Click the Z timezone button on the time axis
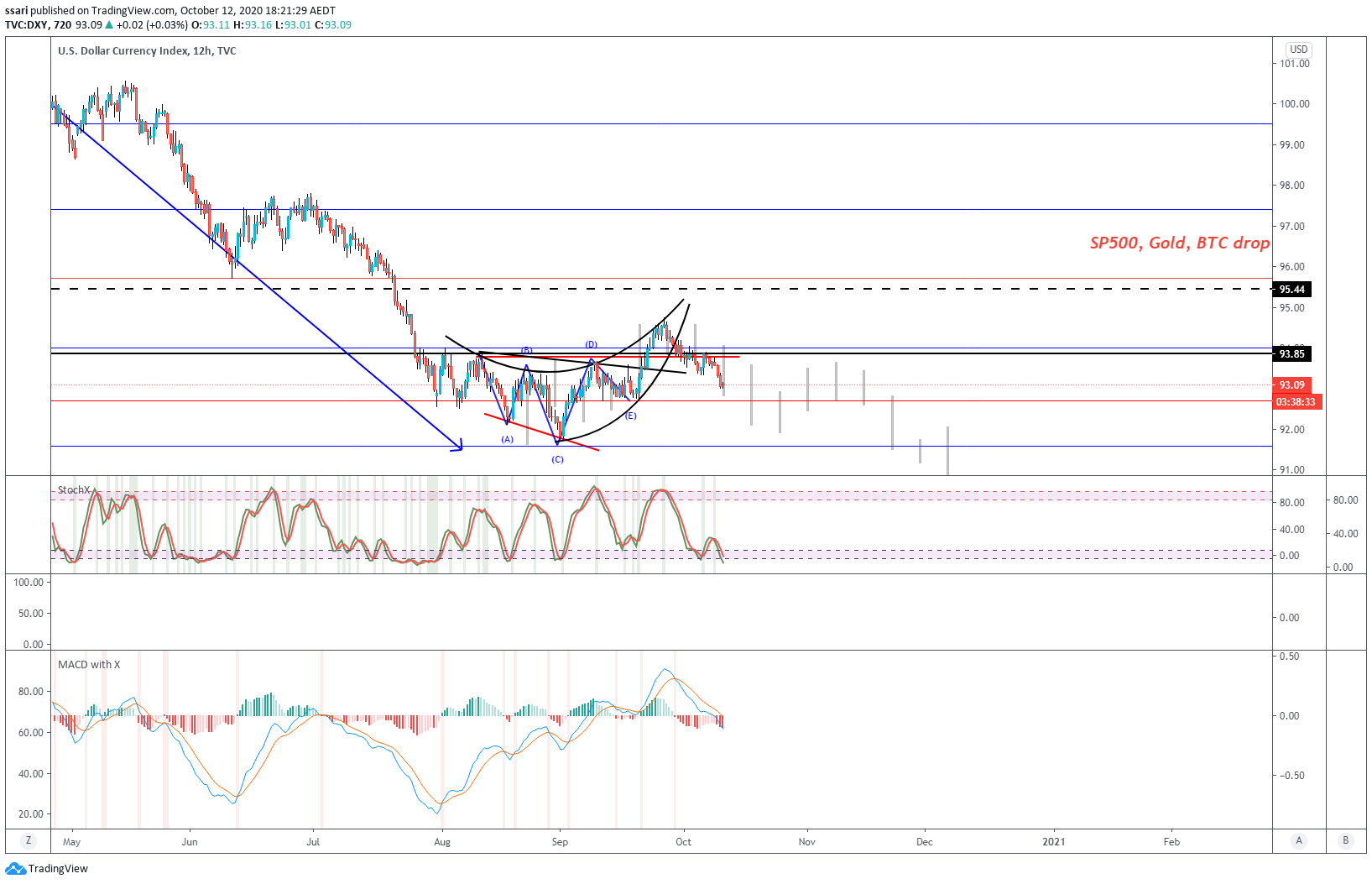The width and height of the screenshot is (1372, 884). [29, 840]
